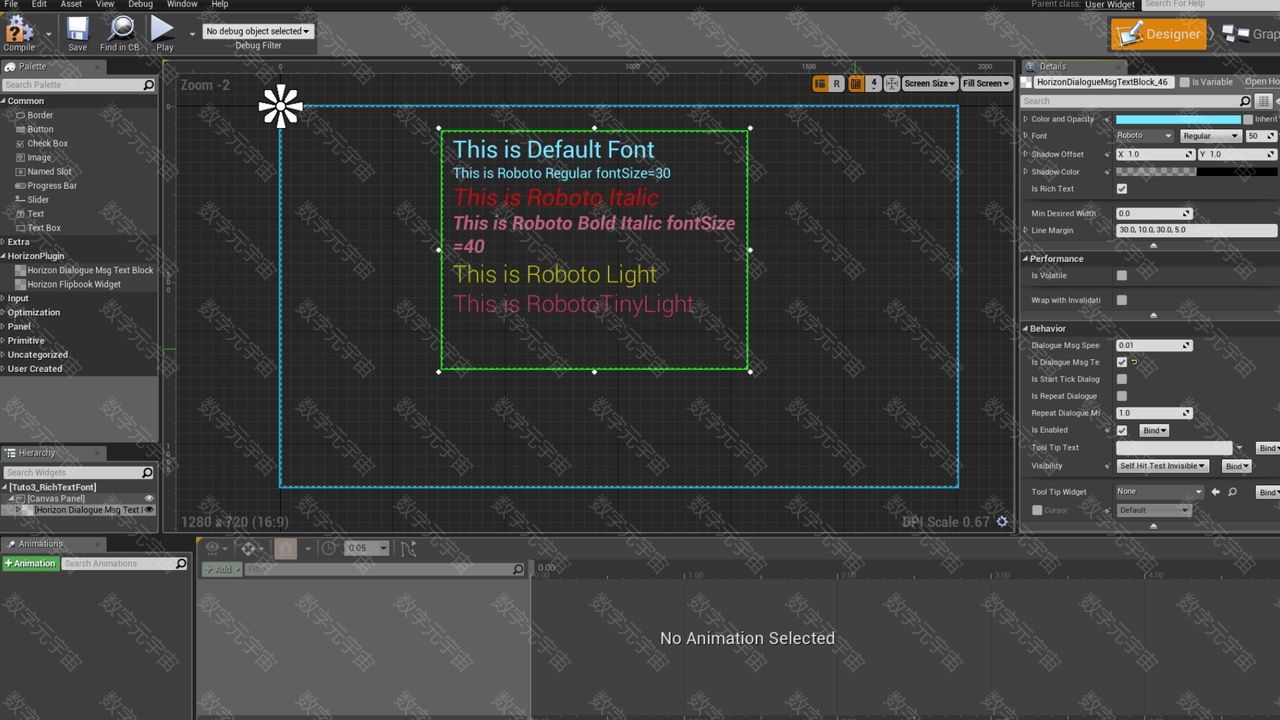Add a new Animation
Viewport: 1280px width, 720px height.
click(x=30, y=564)
